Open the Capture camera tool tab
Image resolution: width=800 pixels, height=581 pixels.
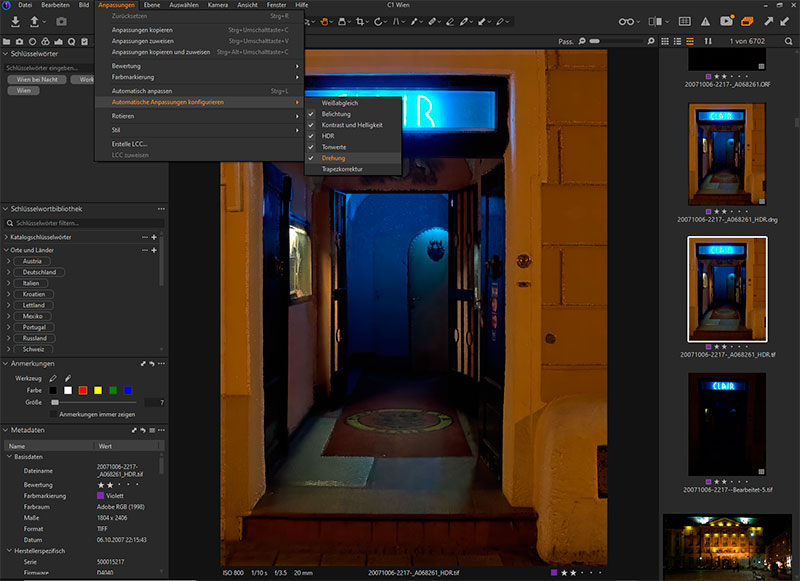19,41
